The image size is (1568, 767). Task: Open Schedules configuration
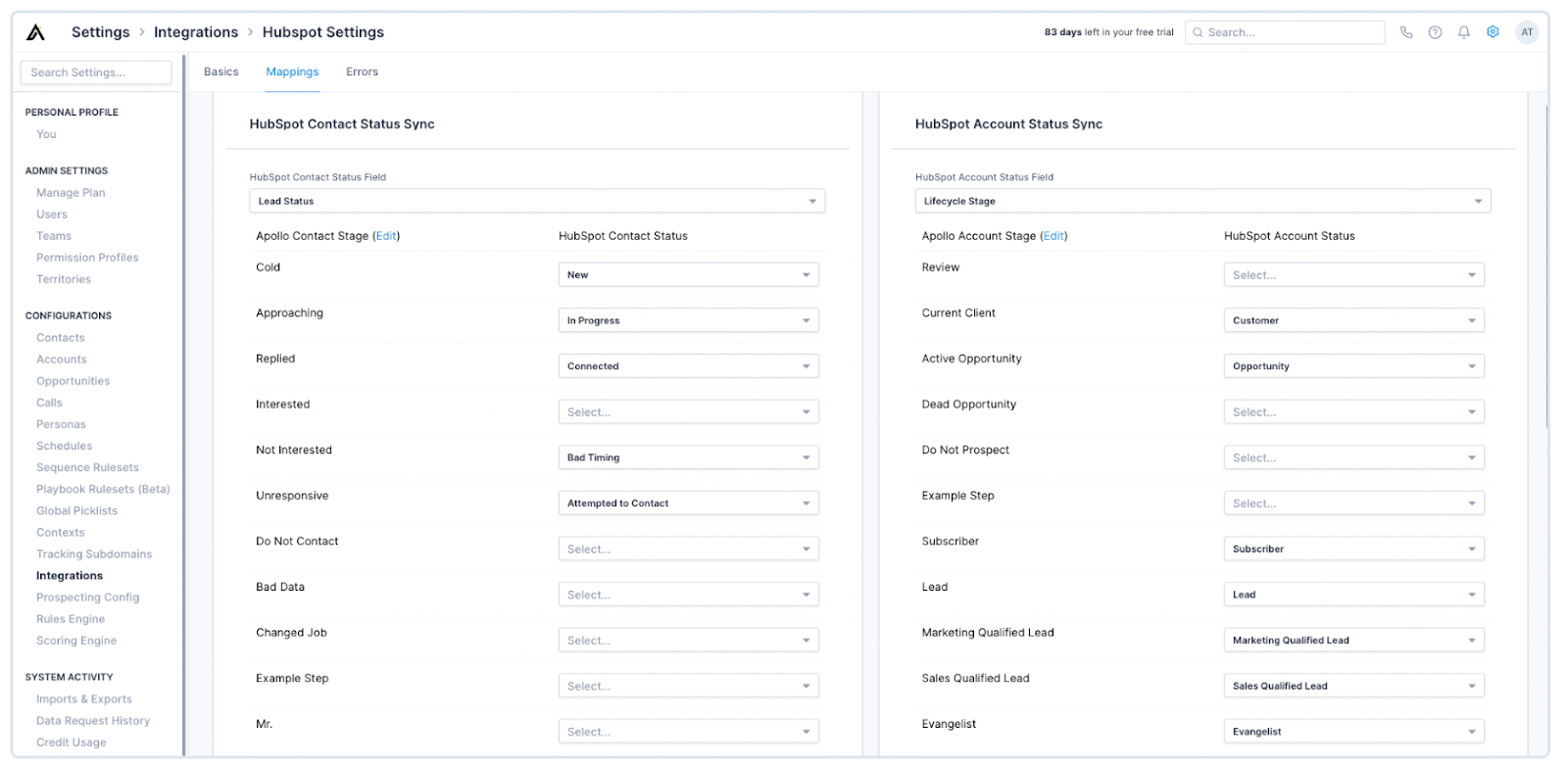(x=64, y=446)
